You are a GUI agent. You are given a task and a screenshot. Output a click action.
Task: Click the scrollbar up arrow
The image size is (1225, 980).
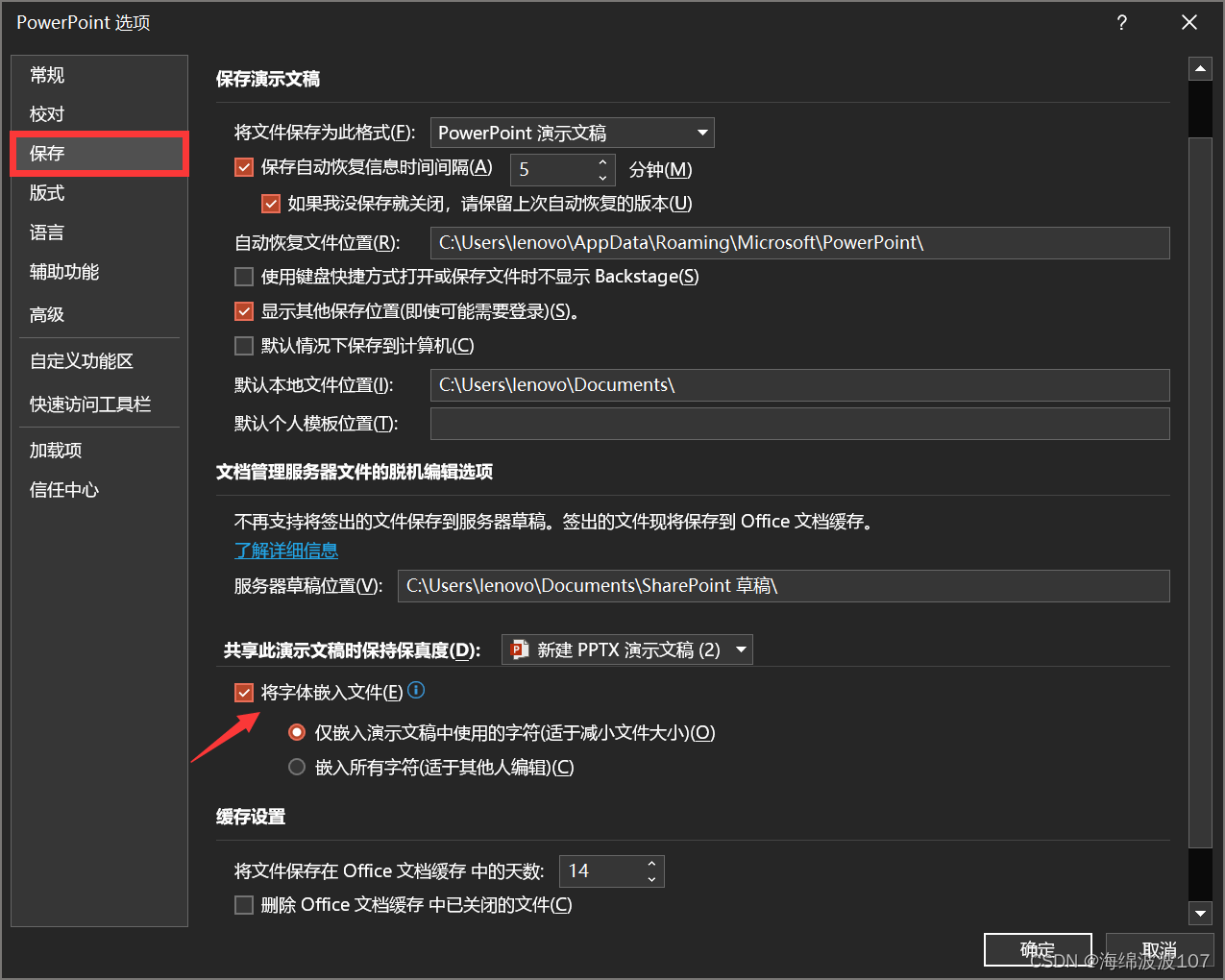point(1200,68)
